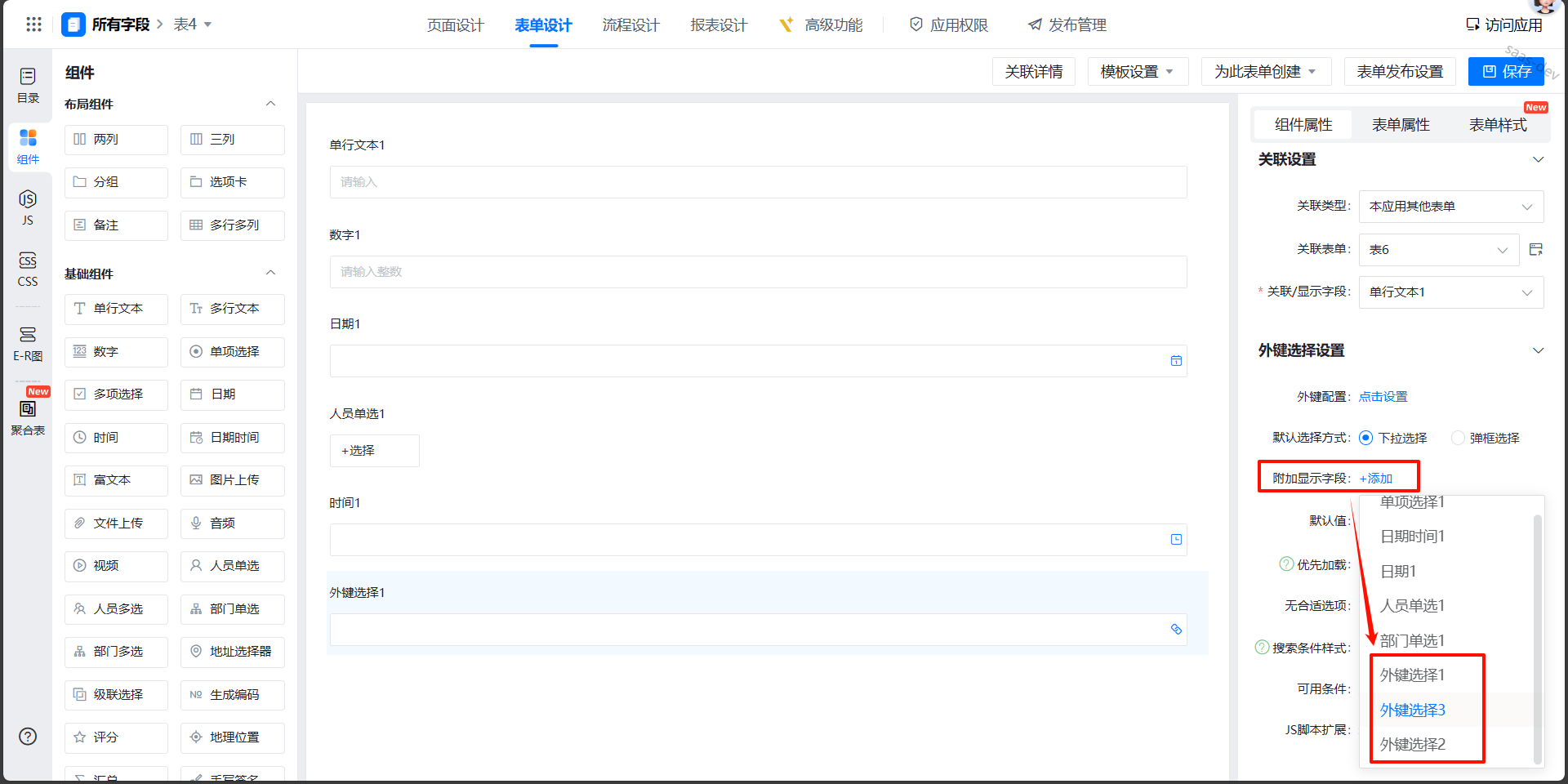This screenshot has height=784, width=1568.
Task: Select 弹框选择 radio option
Action: (x=1458, y=438)
